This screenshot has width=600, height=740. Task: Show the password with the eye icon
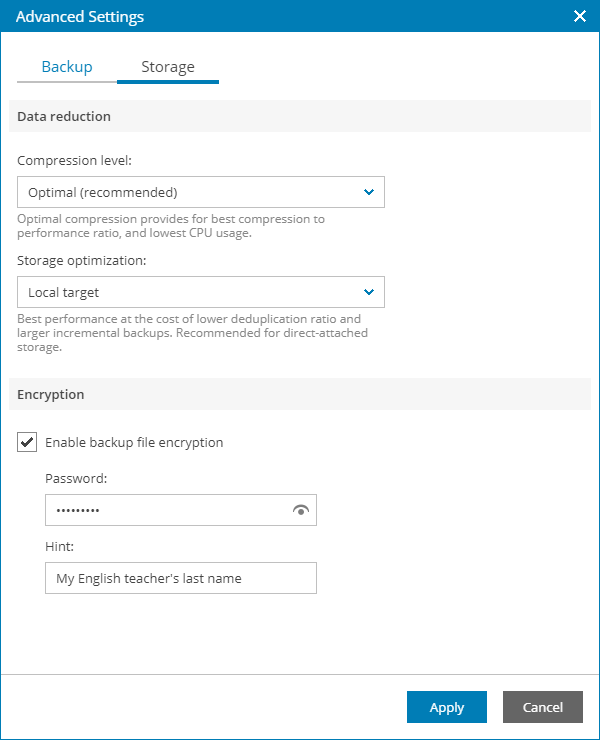click(x=301, y=510)
